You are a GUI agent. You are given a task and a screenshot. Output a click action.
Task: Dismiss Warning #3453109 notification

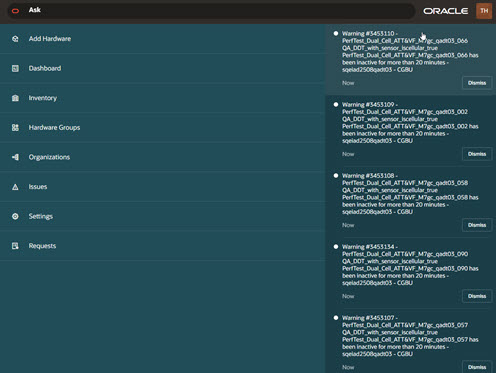pyautogui.click(x=477, y=154)
